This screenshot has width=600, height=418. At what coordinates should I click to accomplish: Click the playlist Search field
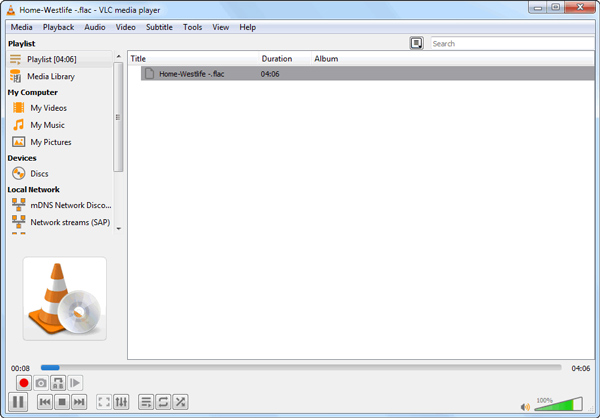(x=512, y=44)
